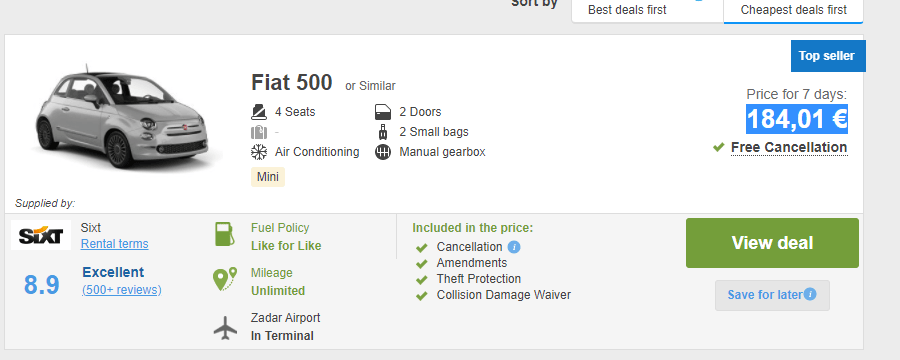Click the green fuel pump icon
Image resolution: width=900 pixels, height=360 pixels.
click(x=224, y=234)
